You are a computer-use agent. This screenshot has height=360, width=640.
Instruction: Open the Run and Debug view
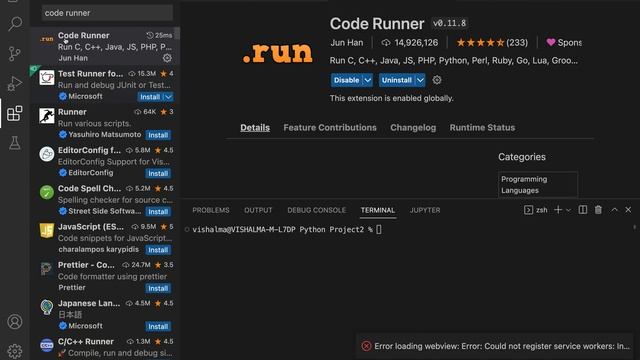click(x=15, y=84)
